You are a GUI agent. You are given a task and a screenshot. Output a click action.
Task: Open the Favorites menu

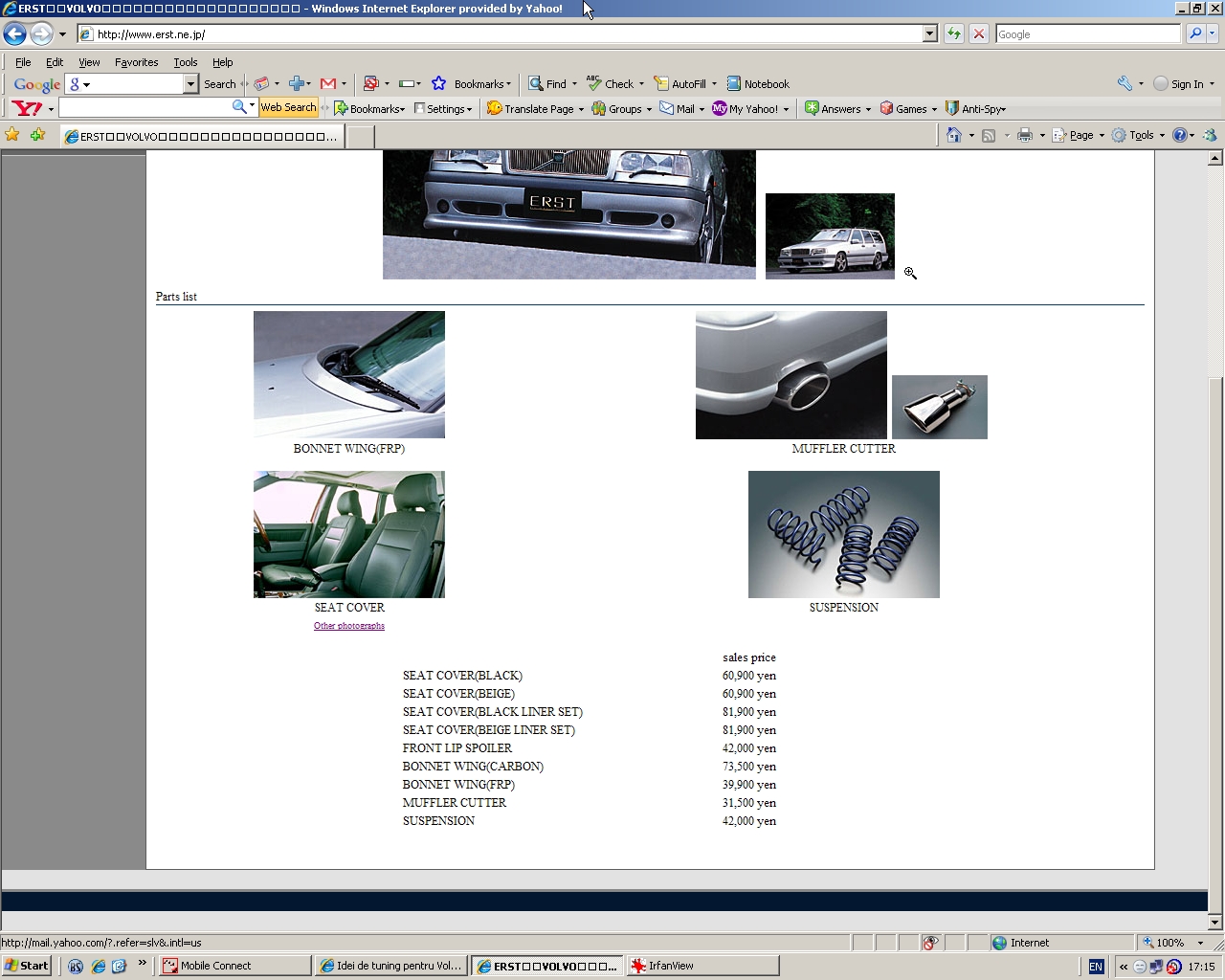coord(136,62)
